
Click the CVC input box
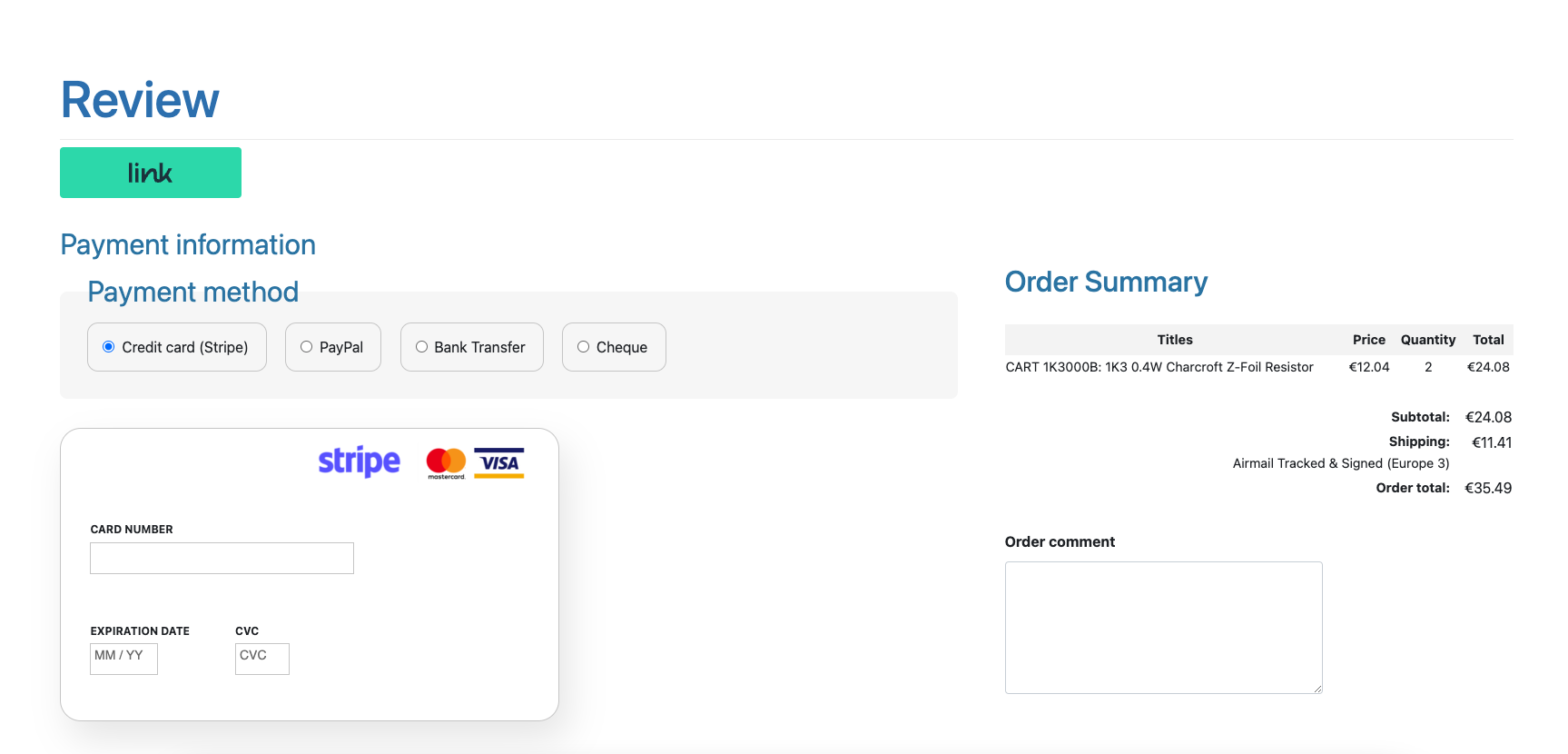(262, 659)
